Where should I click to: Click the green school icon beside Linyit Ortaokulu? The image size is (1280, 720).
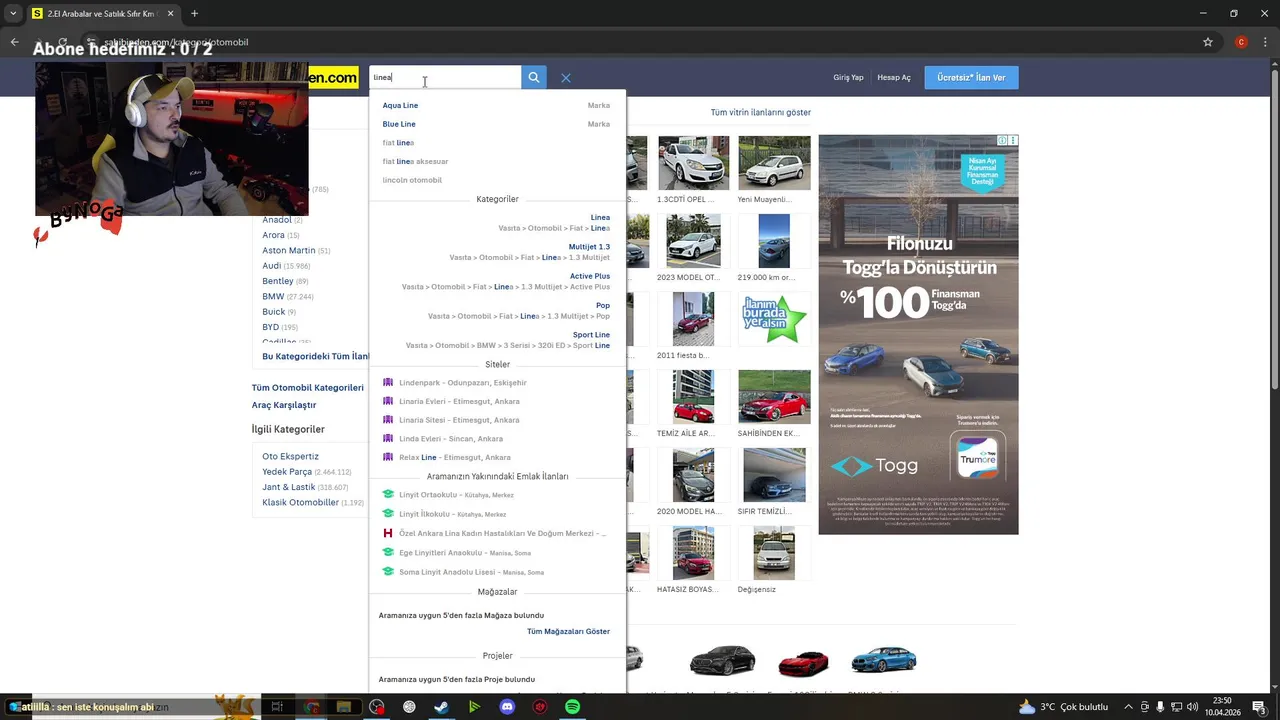click(x=388, y=495)
